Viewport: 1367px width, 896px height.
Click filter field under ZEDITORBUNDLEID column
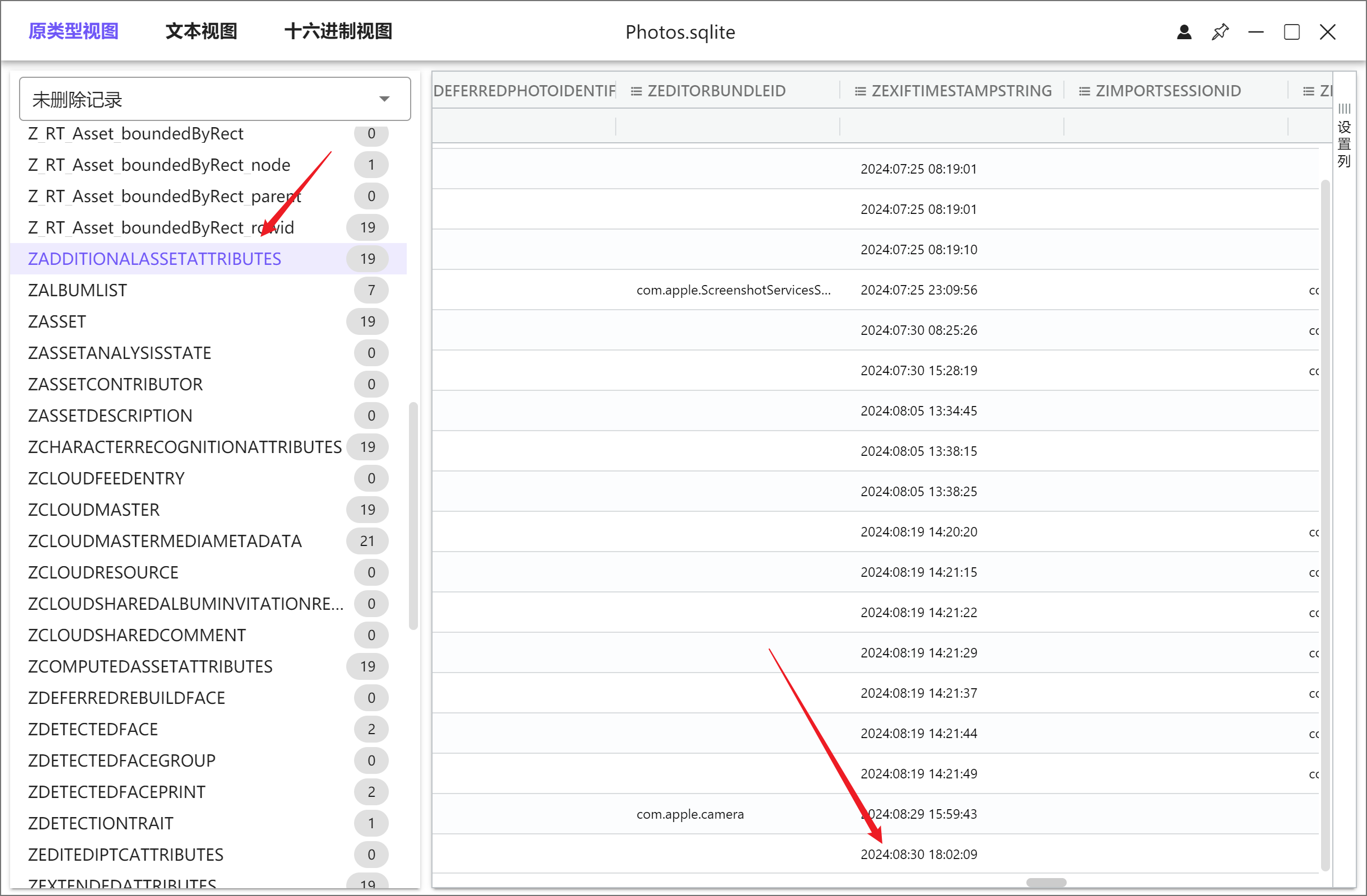727,126
